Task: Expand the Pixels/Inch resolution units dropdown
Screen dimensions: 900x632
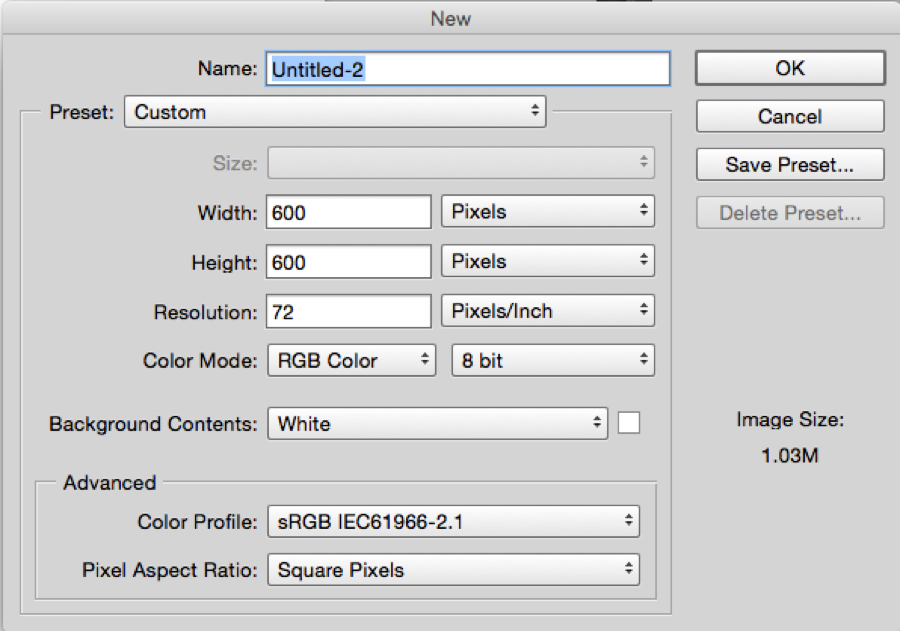Action: tap(547, 311)
